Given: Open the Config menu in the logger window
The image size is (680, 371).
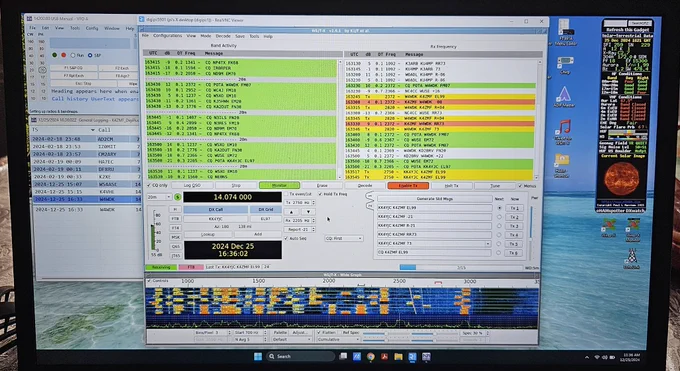Looking at the screenshot, I should 92,28.
